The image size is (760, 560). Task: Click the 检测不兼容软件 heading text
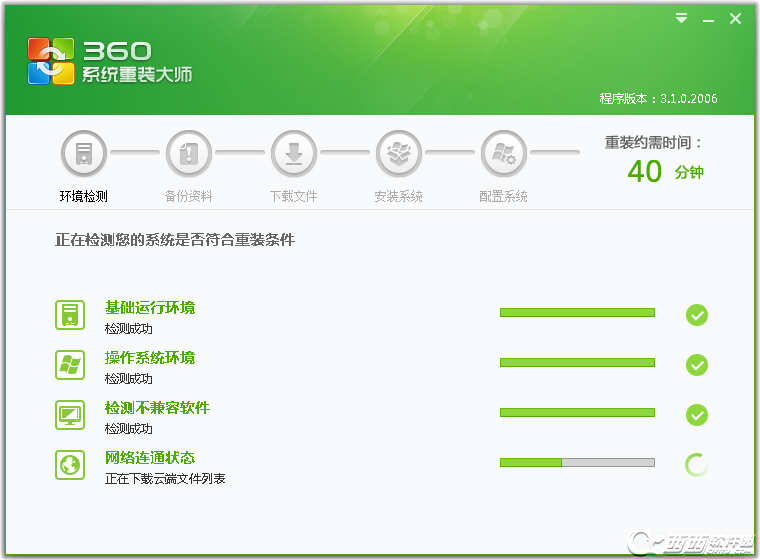tap(157, 408)
